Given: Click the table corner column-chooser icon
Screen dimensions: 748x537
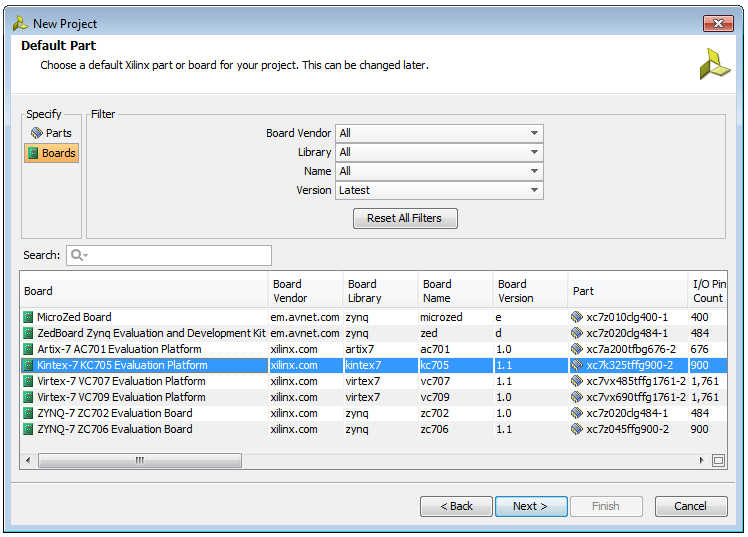Looking at the screenshot, I should 718,460.
